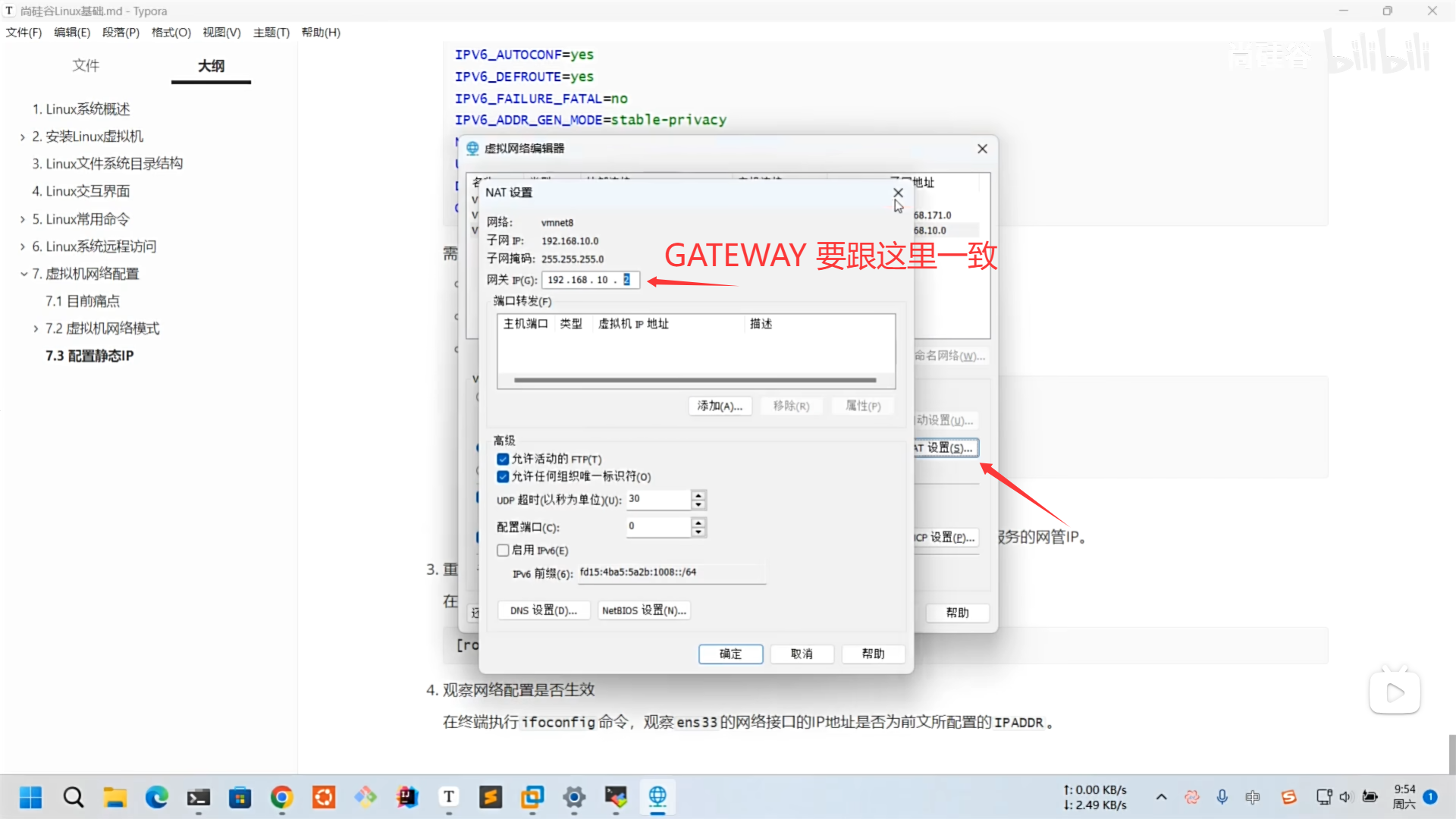Increase the UDP timeout value with the up arrow
Screen dimensions: 1456x819
698,495
